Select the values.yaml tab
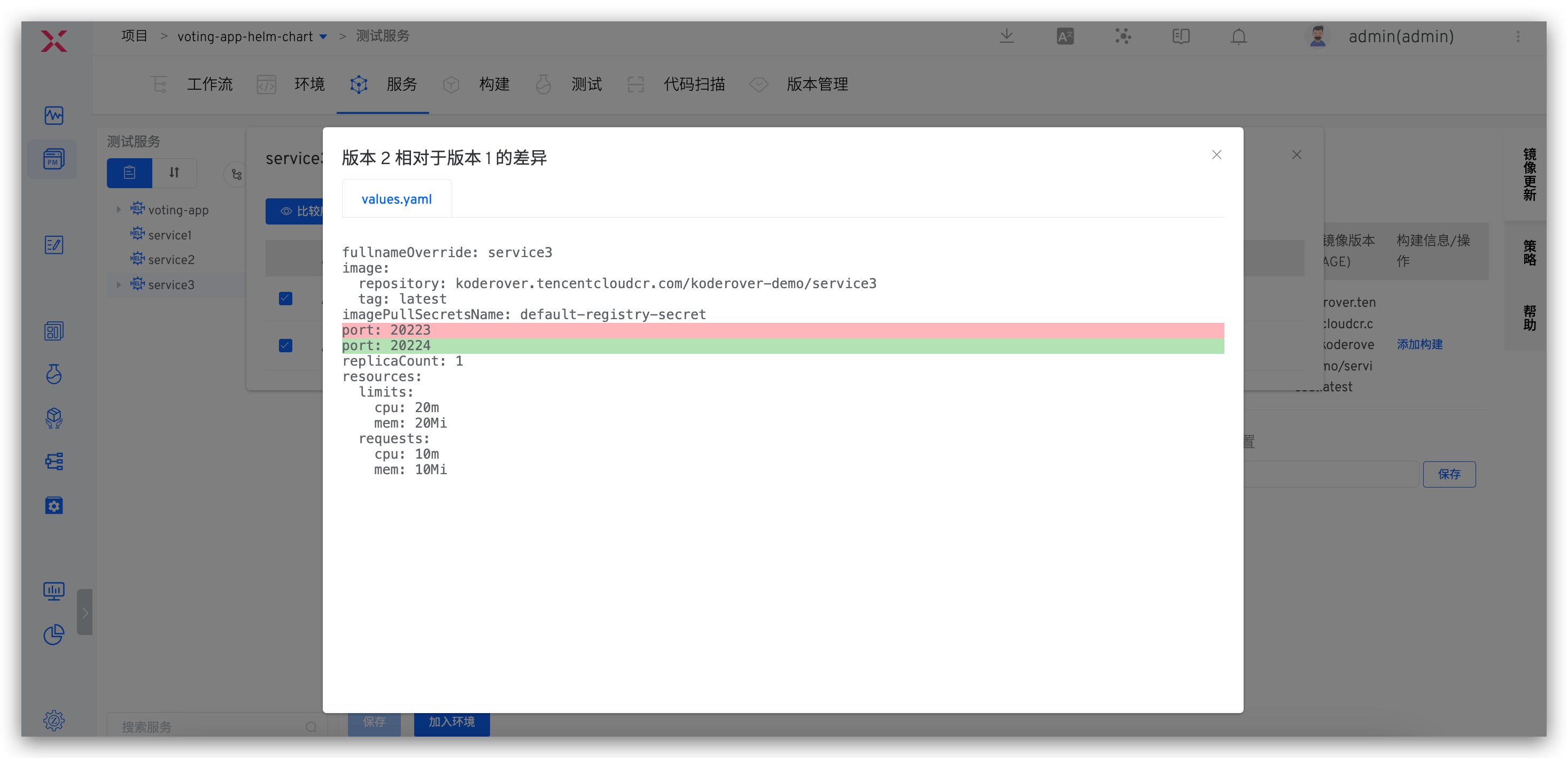This screenshot has width=1568, height=758. 396,199
